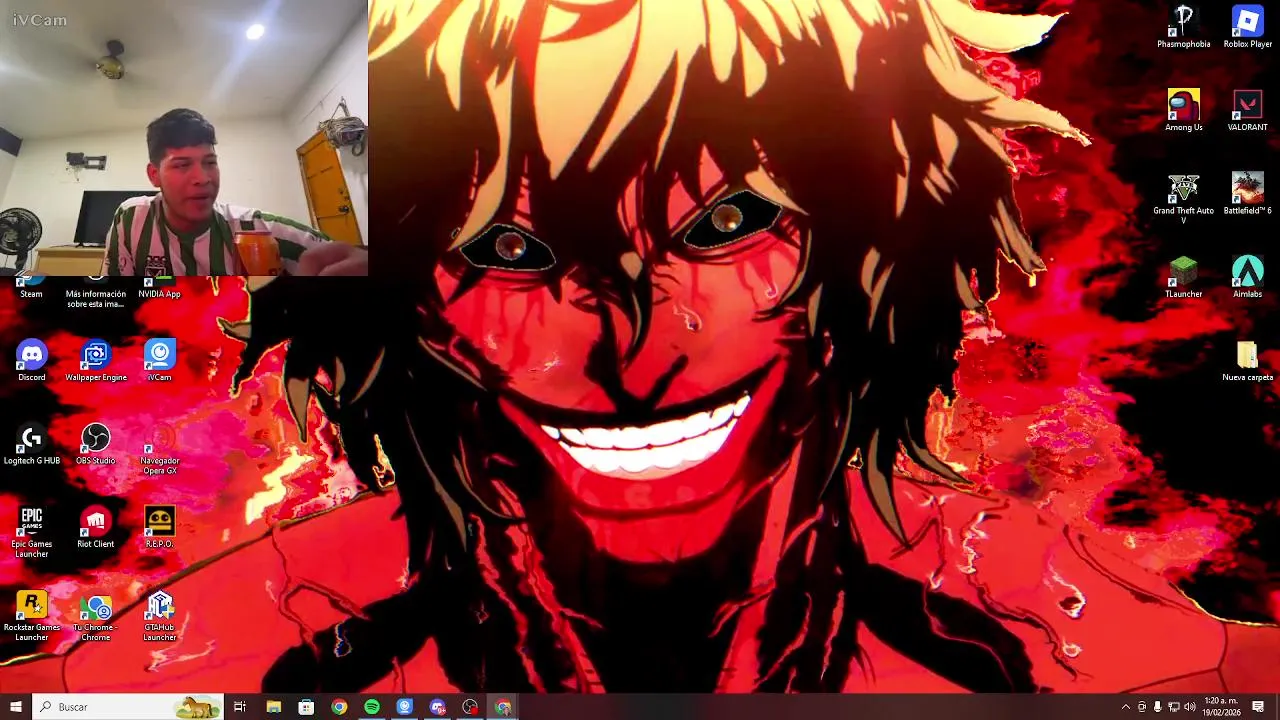Open the Windows Start menu
Screen dimensions: 1280x720
pos(16,707)
